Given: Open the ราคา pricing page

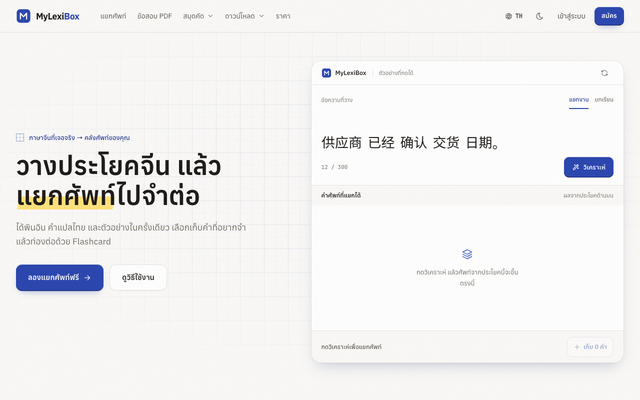Looking at the screenshot, I should (x=283, y=16).
